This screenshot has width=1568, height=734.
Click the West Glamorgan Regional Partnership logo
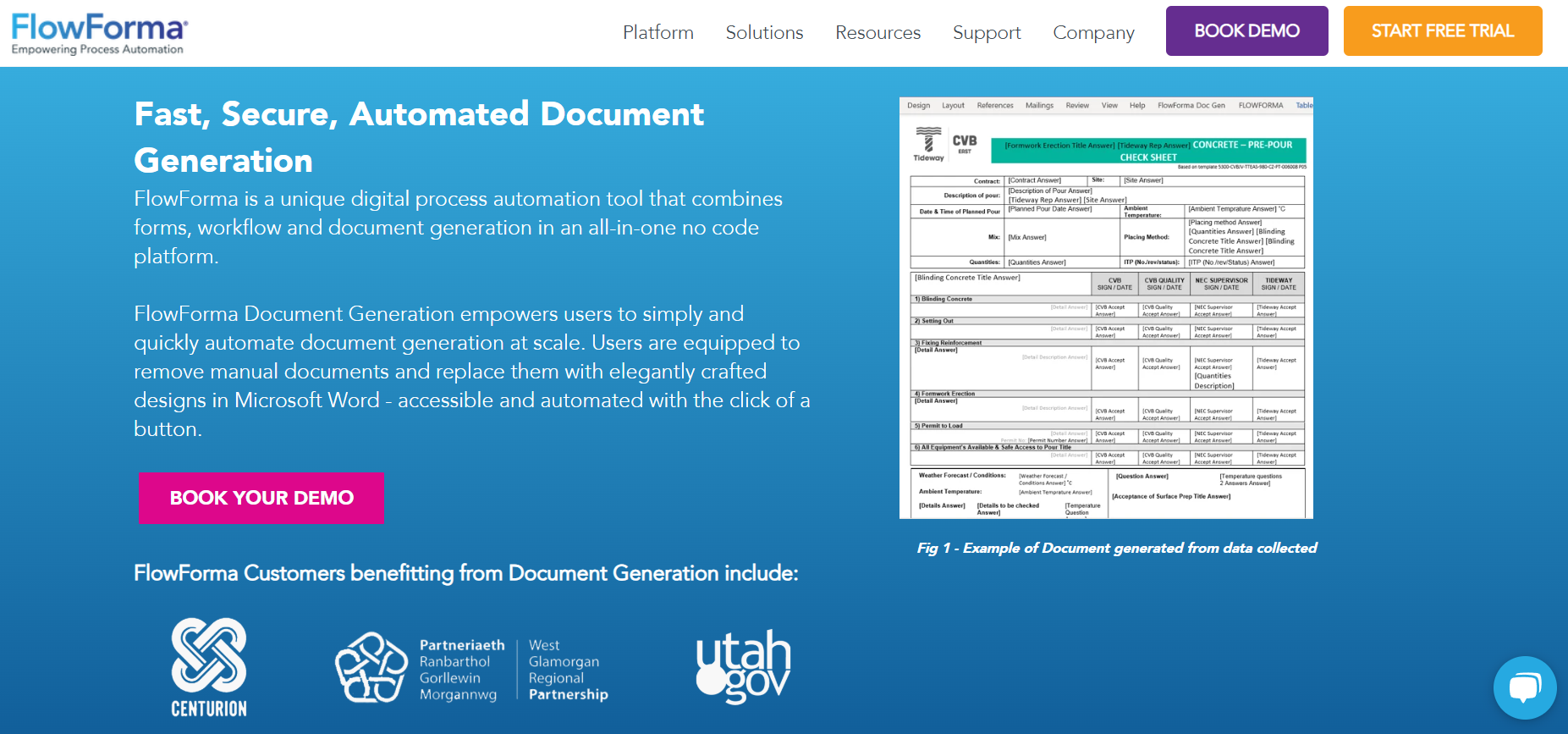pos(472,669)
